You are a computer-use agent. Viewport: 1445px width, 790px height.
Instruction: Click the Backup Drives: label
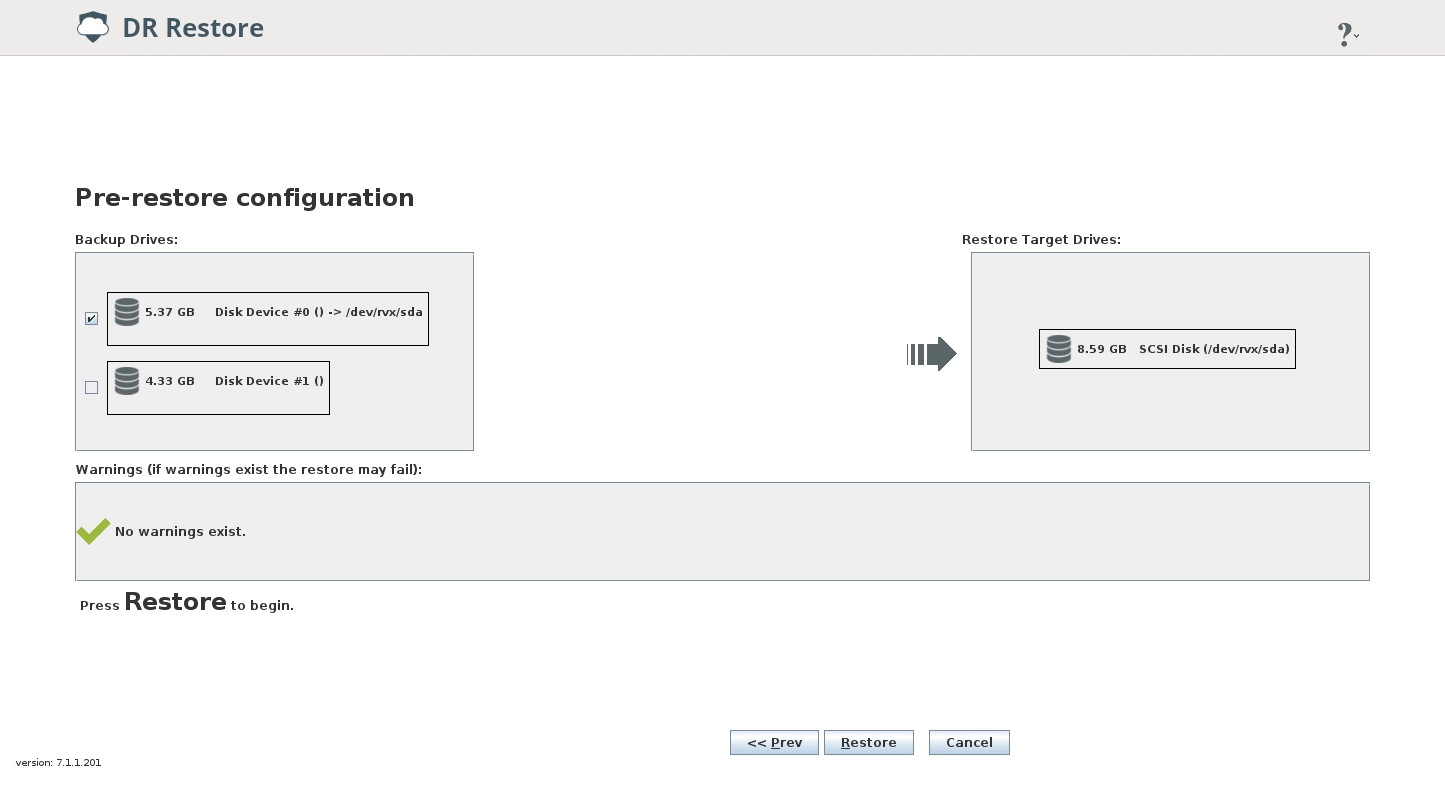pyautogui.click(x=126, y=240)
